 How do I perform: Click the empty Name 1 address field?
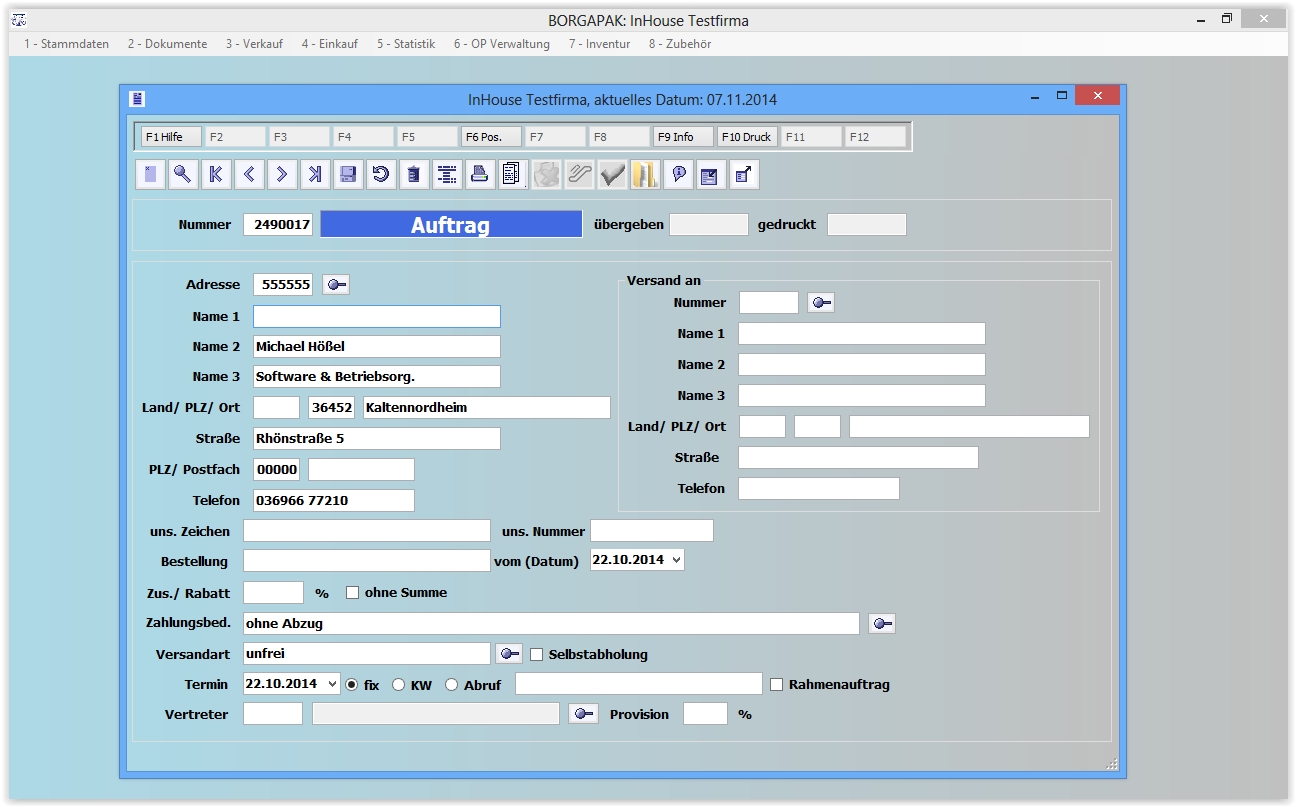(377, 317)
